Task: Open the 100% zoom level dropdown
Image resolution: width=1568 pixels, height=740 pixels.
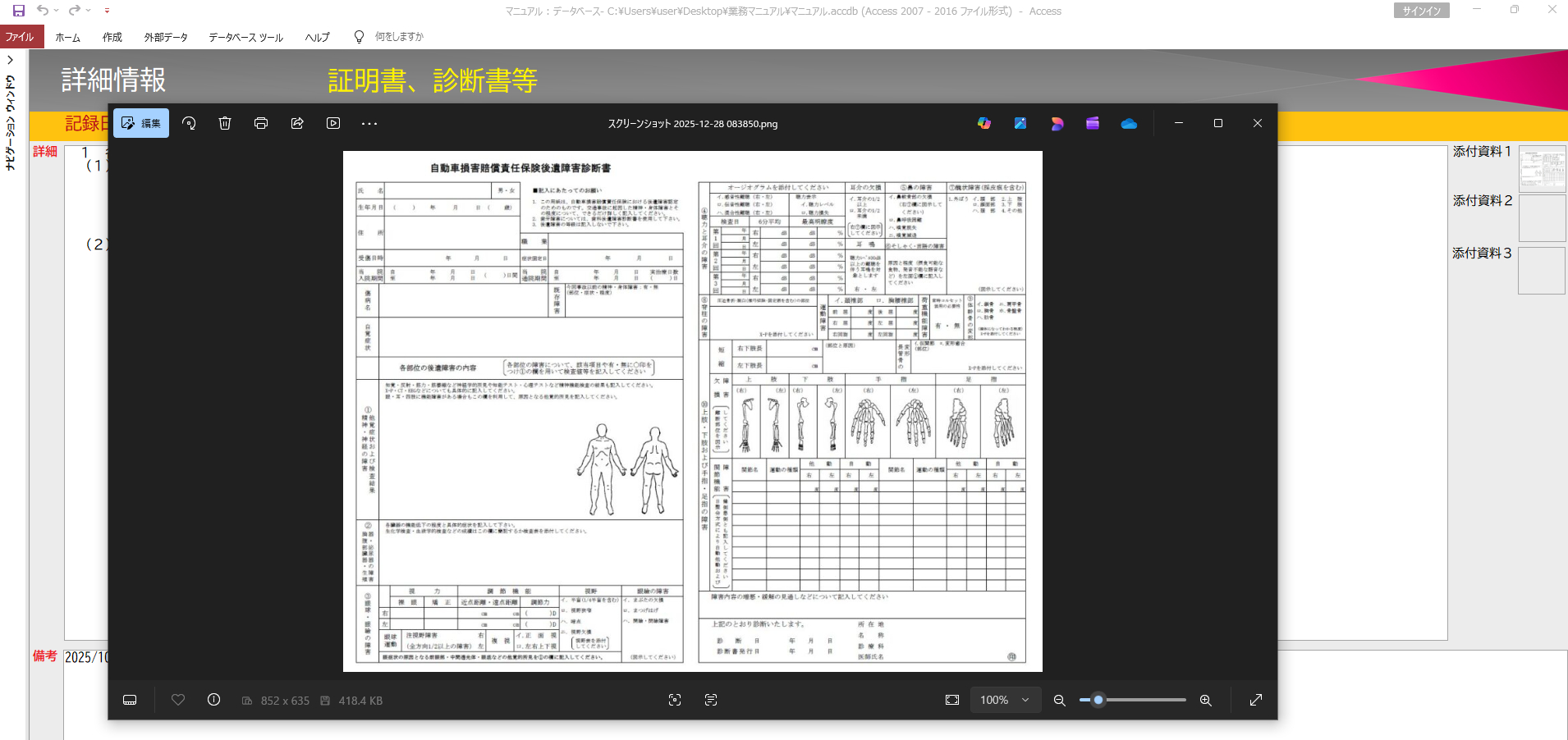Action: coord(1005,700)
